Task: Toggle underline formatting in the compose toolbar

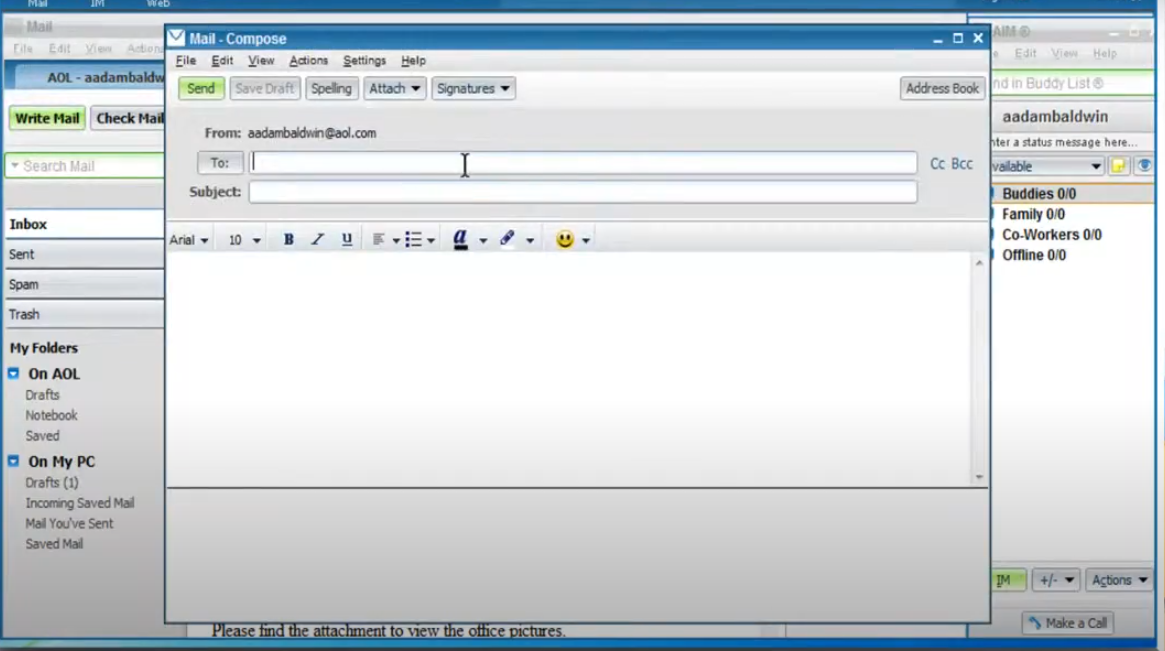Action: point(346,239)
